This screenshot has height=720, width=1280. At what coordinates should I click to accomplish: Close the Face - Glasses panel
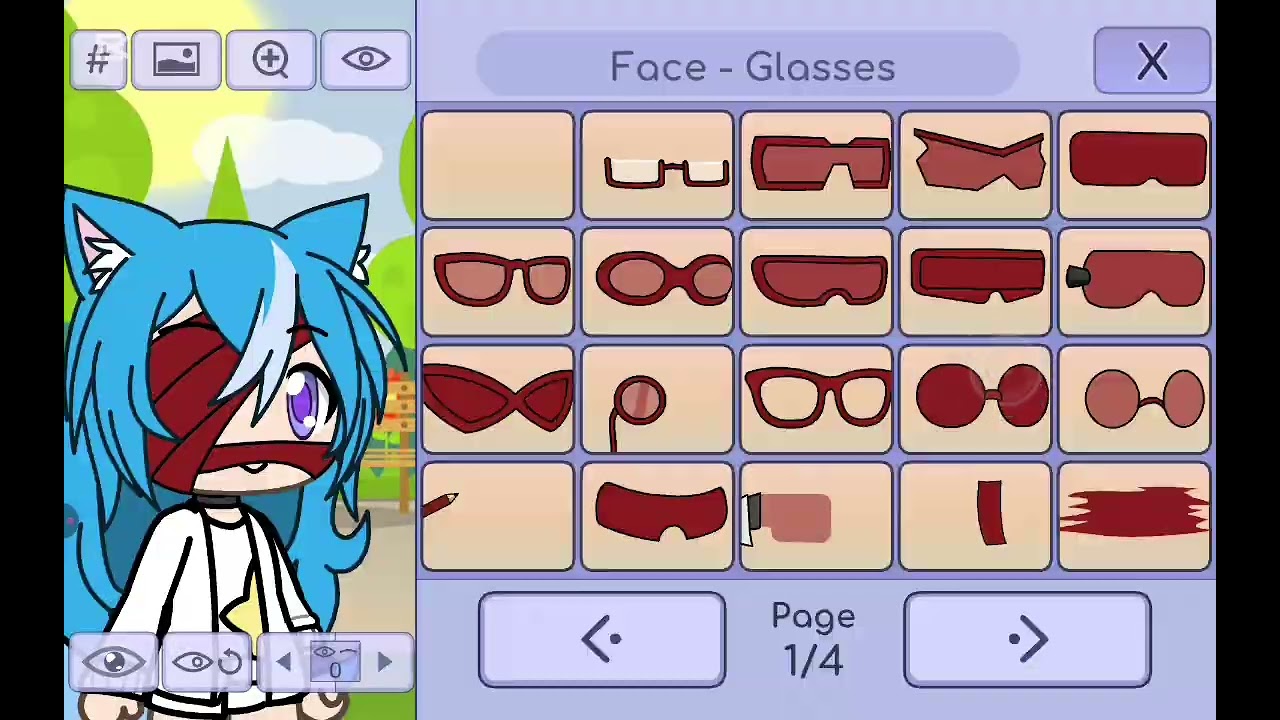pos(1152,61)
